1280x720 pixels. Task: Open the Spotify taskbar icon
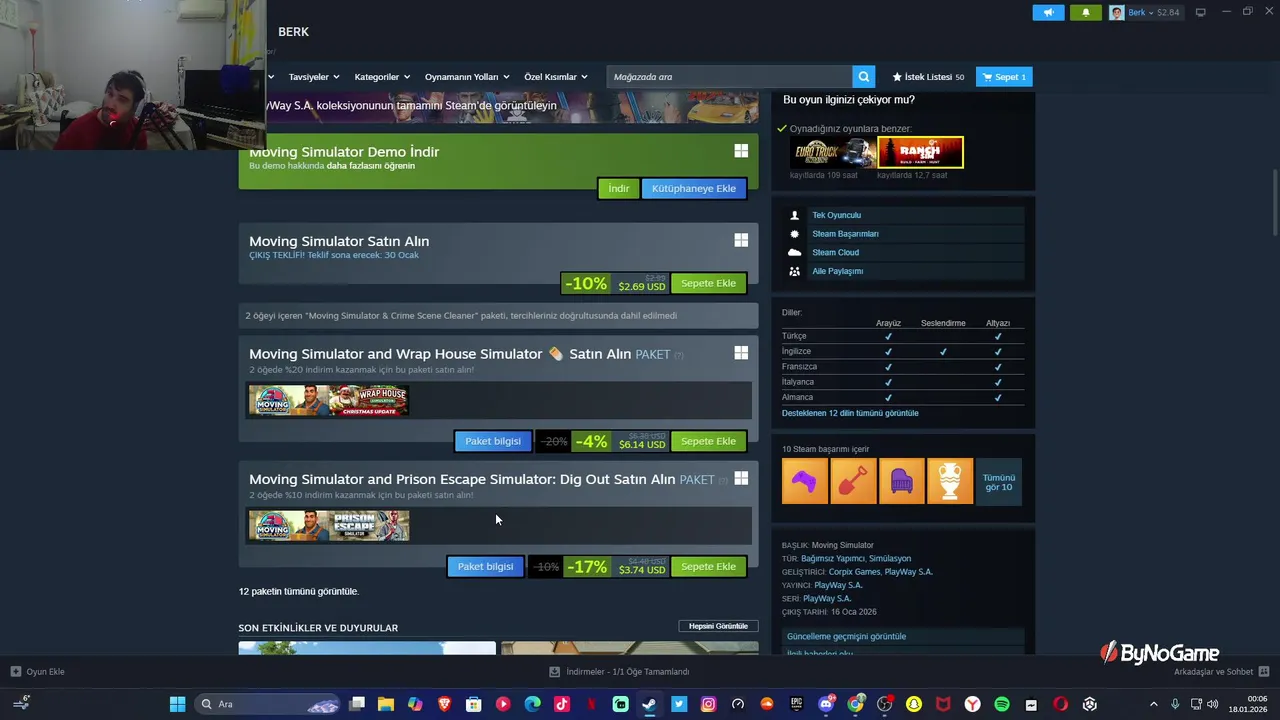pyautogui.click(x=1002, y=704)
